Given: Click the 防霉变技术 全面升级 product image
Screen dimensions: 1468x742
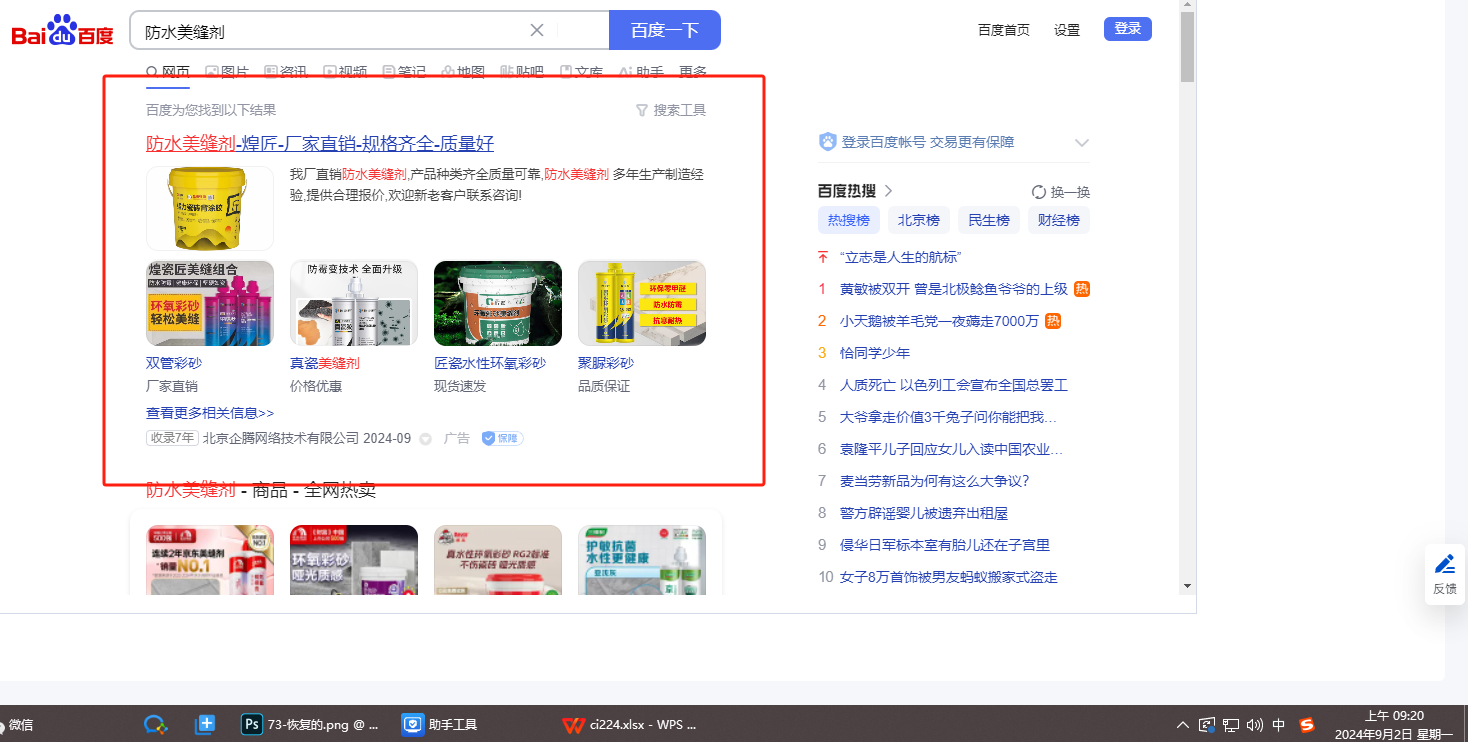Looking at the screenshot, I should [x=354, y=303].
